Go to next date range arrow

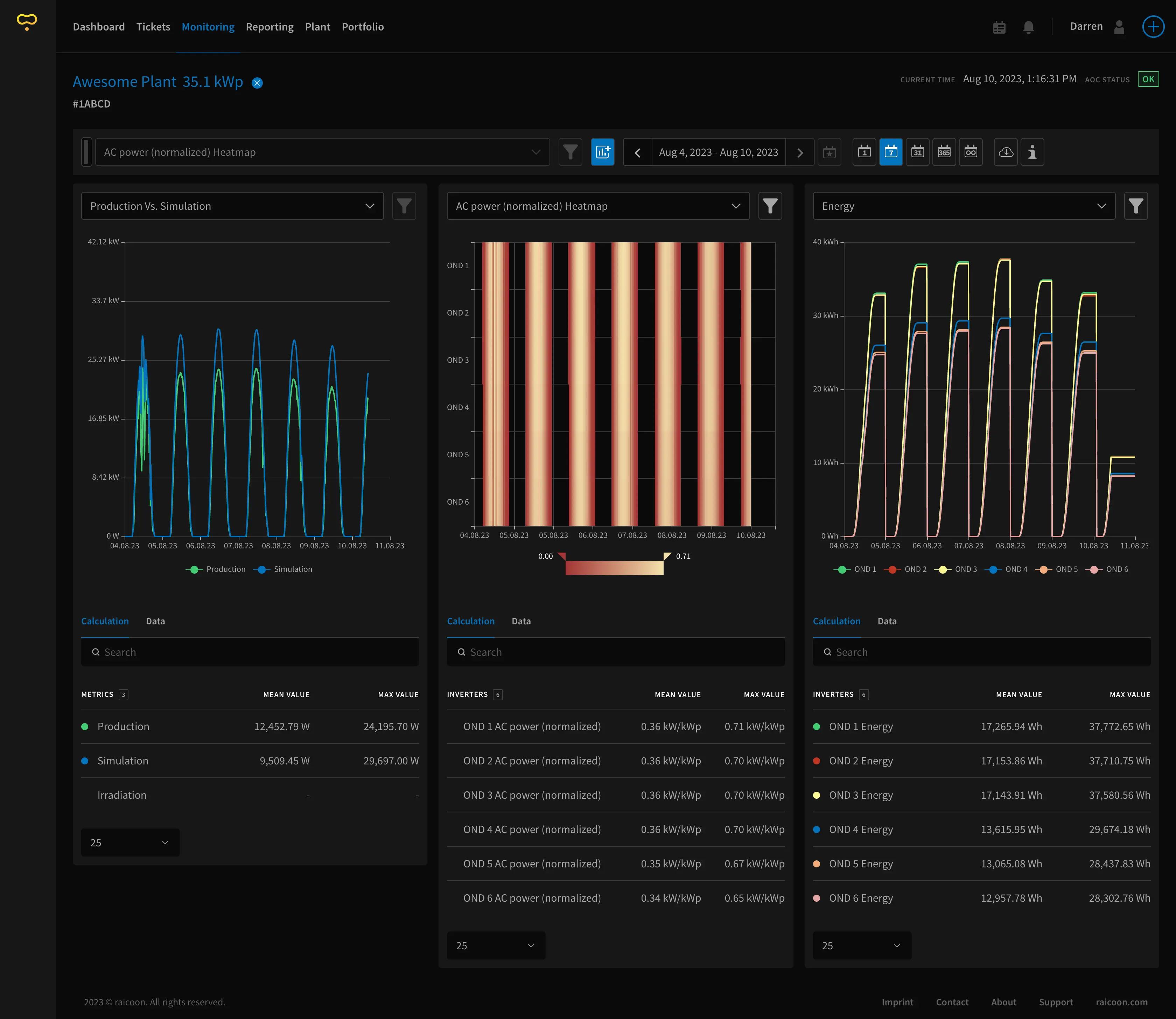(x=800, y=152)
